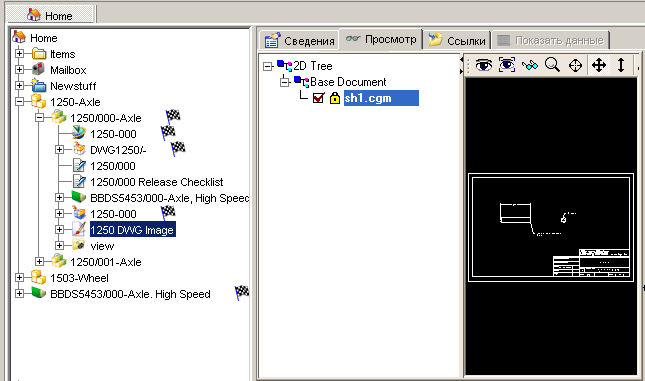Select the crosshair target tool
Viewport: 645px width, 381px height.
575,65
